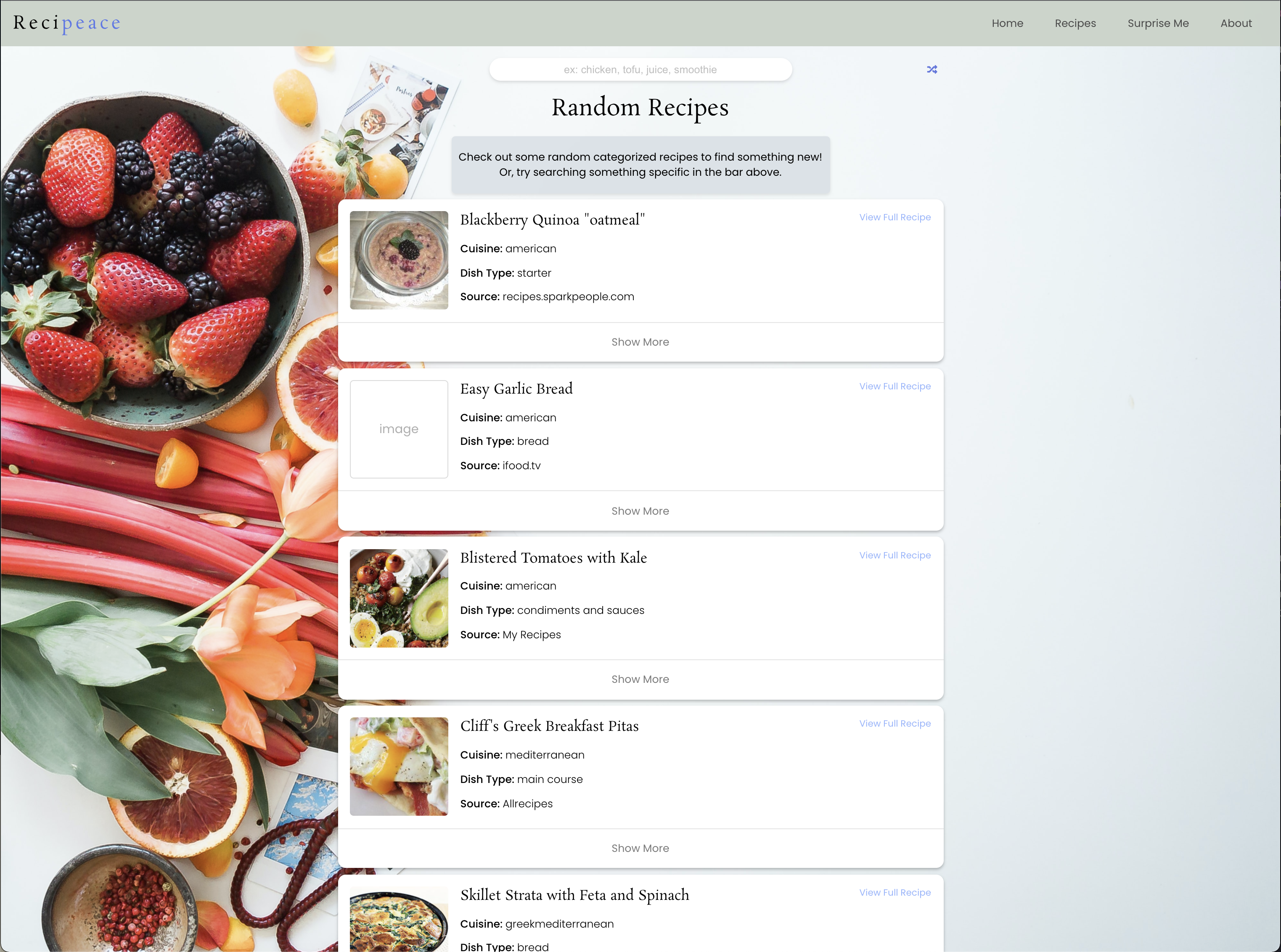Click the shuffle random recipes icon
Image resolution: width=1281 pixels, height=952 pixels.
click(932, 69)
